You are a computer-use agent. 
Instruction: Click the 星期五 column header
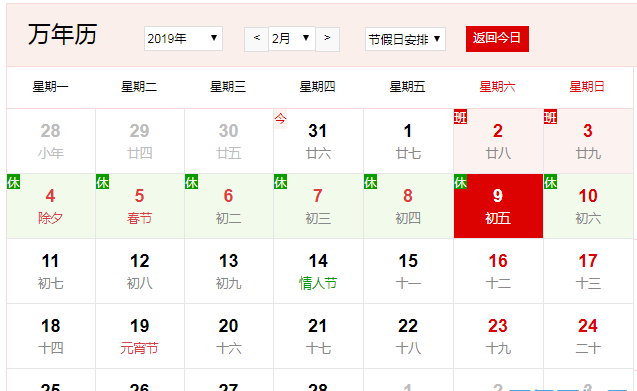407,87
